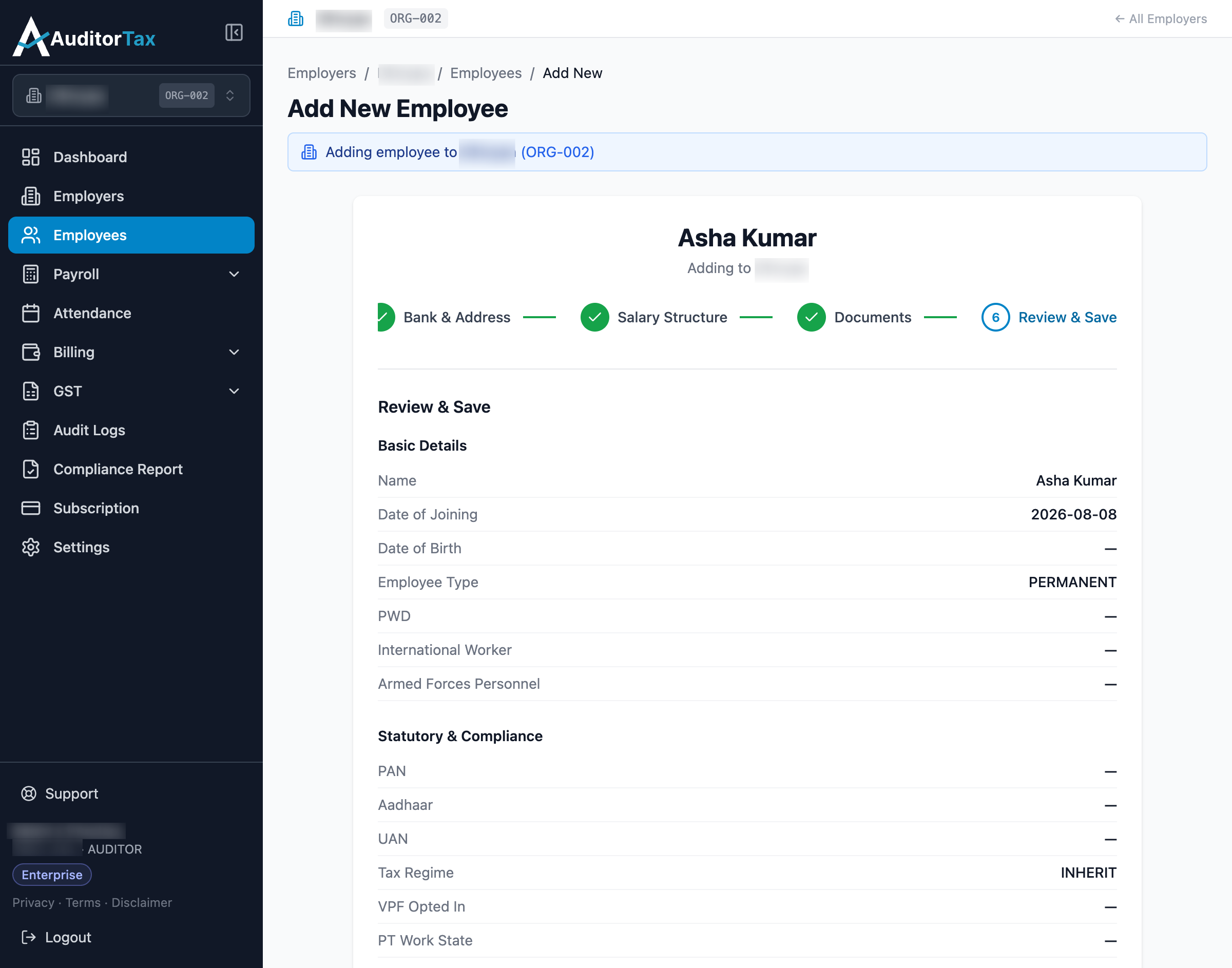Click the Support lifebuoy icon
This screenshot has height=968, width=1232.
[29, 793]
